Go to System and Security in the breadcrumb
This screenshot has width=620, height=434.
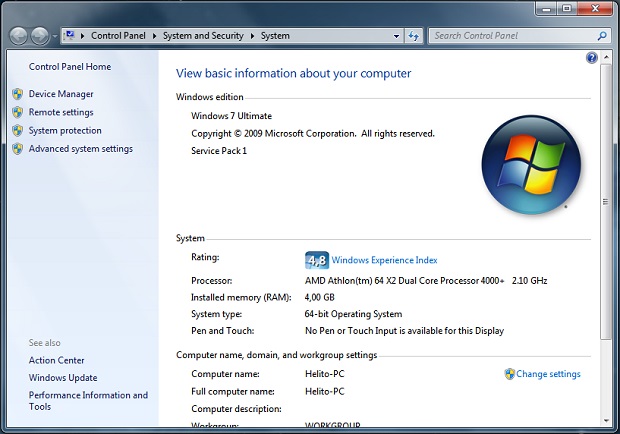204,36
